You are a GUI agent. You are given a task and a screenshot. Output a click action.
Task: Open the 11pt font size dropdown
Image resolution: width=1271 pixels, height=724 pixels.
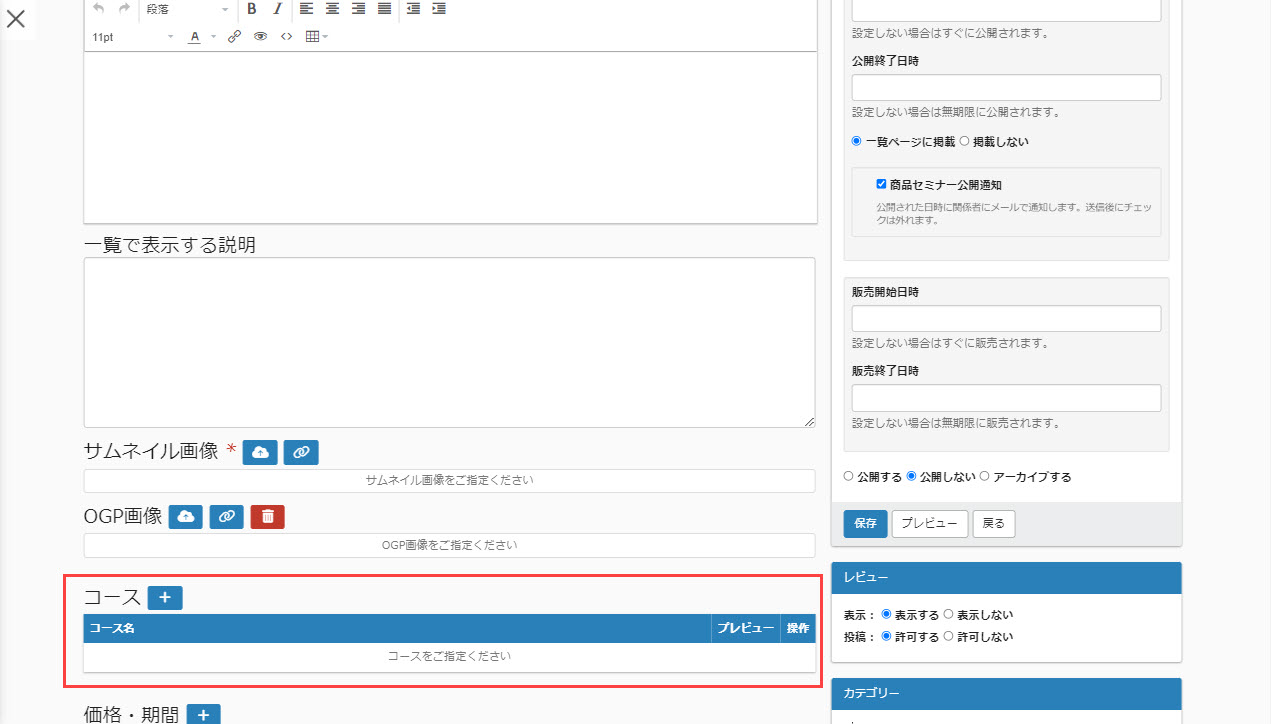(132, 37)
